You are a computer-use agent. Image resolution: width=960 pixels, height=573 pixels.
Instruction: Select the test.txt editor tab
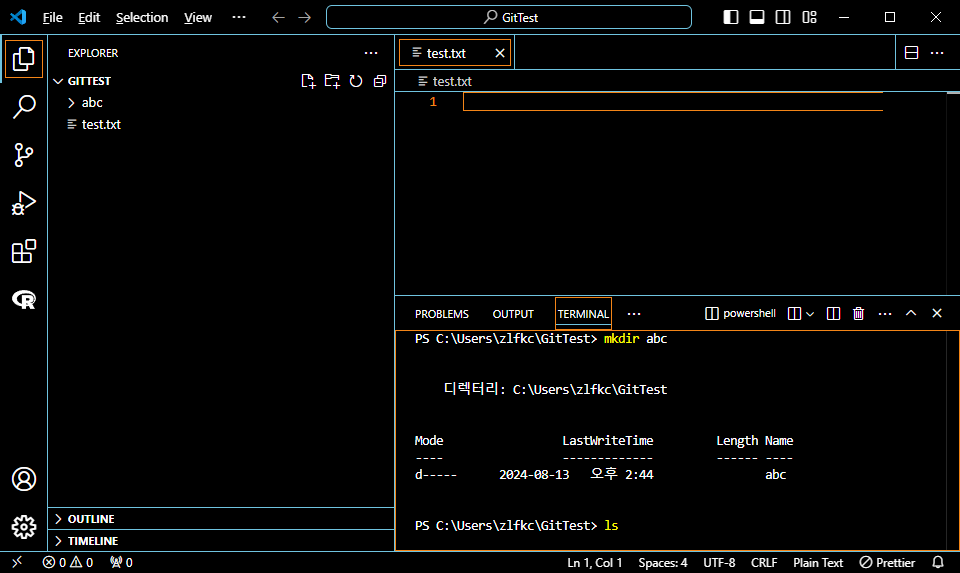pyautogui.click(x=456, y=53)
